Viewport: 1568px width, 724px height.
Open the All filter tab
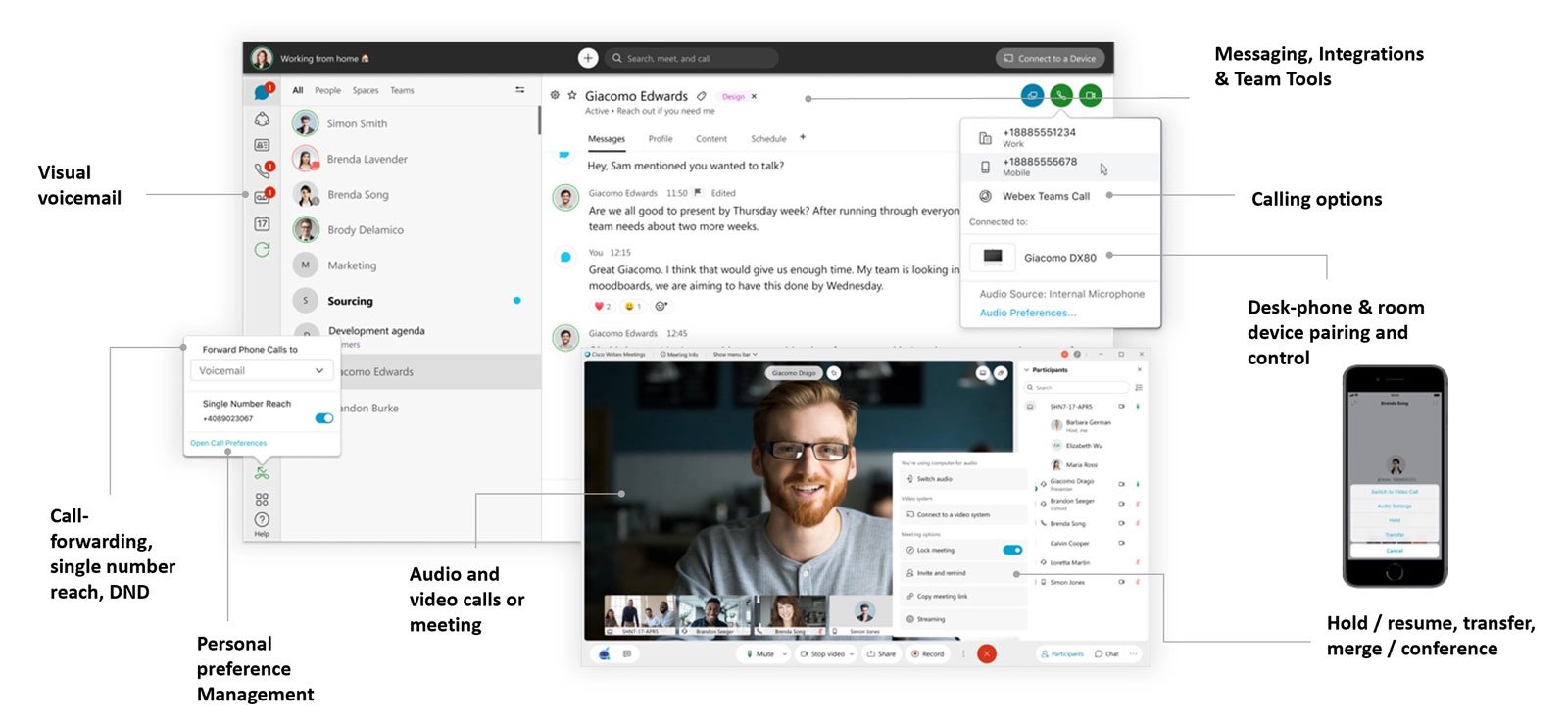click(298, 90)
